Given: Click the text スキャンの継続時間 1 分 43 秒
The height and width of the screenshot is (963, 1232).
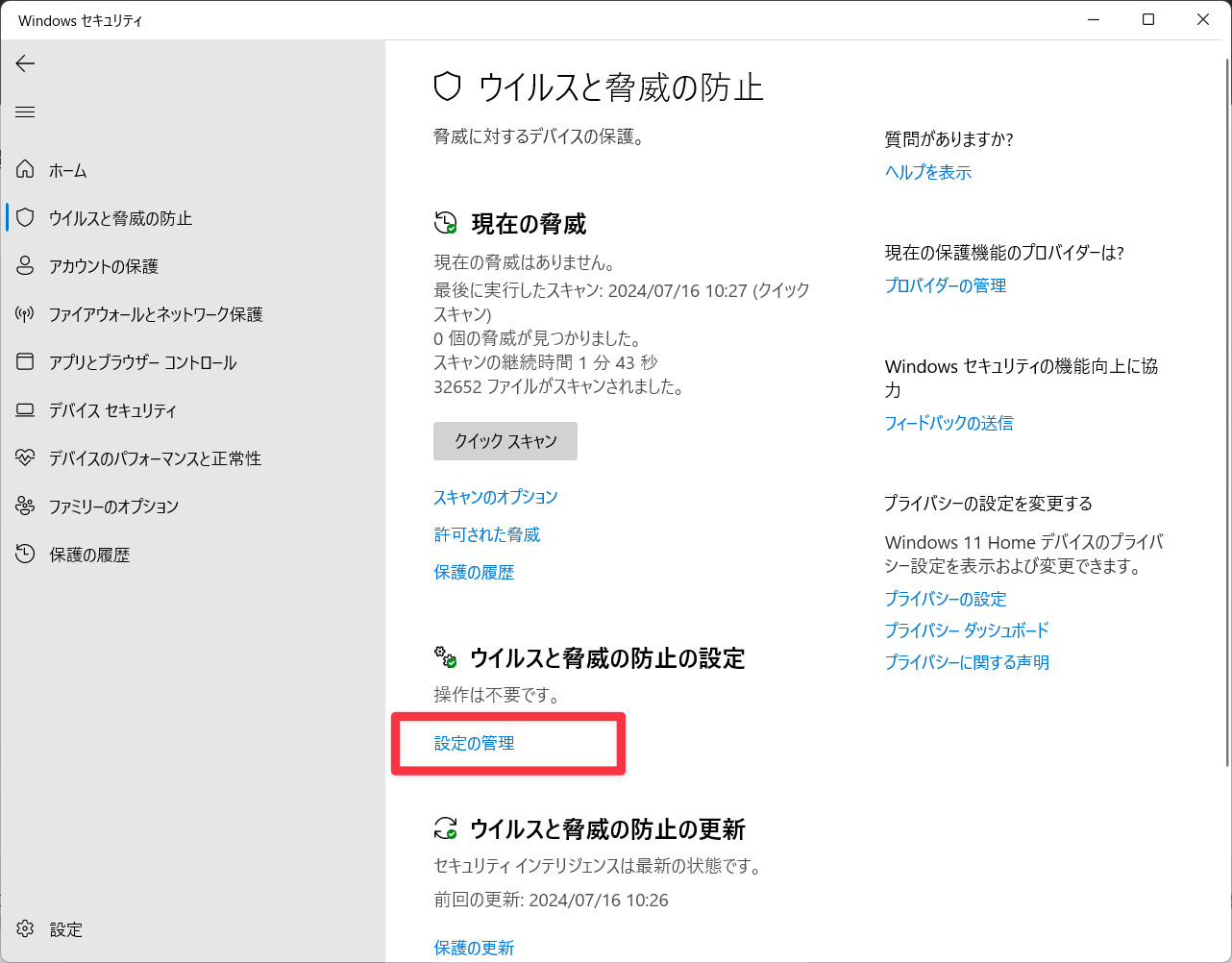Looking at the screenshot, I should click(546, 362).
